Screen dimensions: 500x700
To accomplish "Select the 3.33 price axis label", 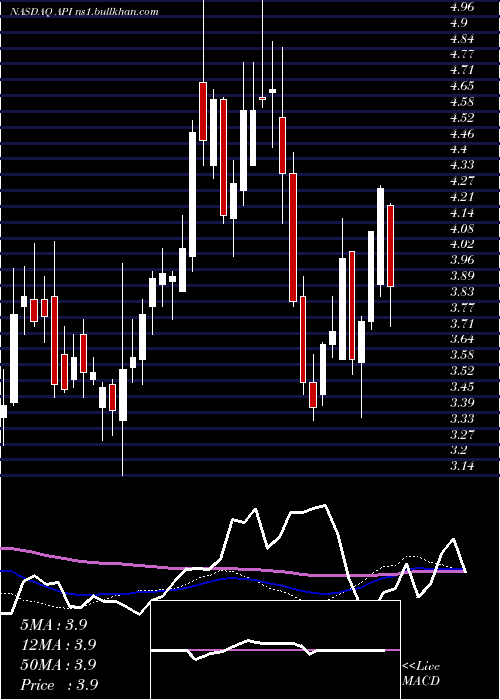I will (x=464, y=419).
